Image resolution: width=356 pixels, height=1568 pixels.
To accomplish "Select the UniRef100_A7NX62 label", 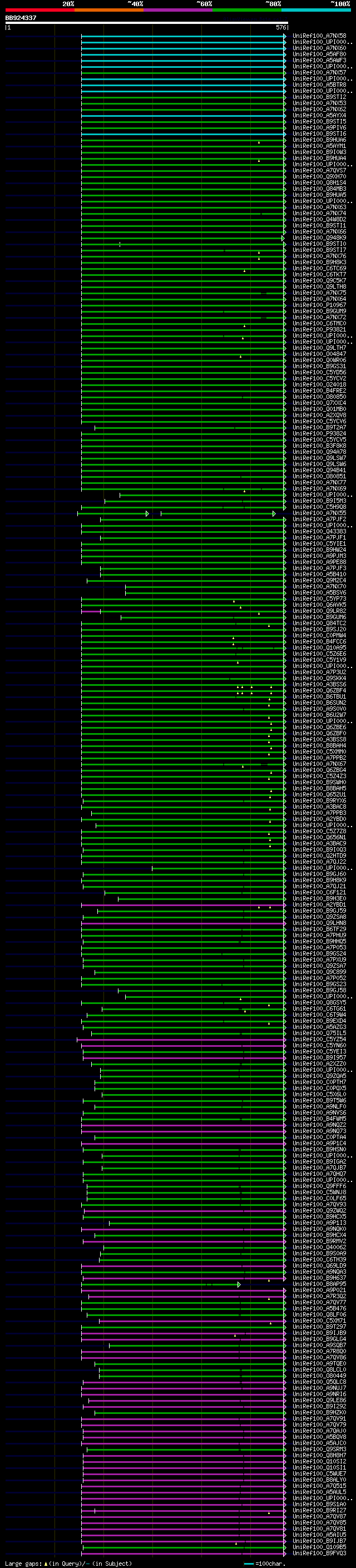I will [x=319, y=109].
